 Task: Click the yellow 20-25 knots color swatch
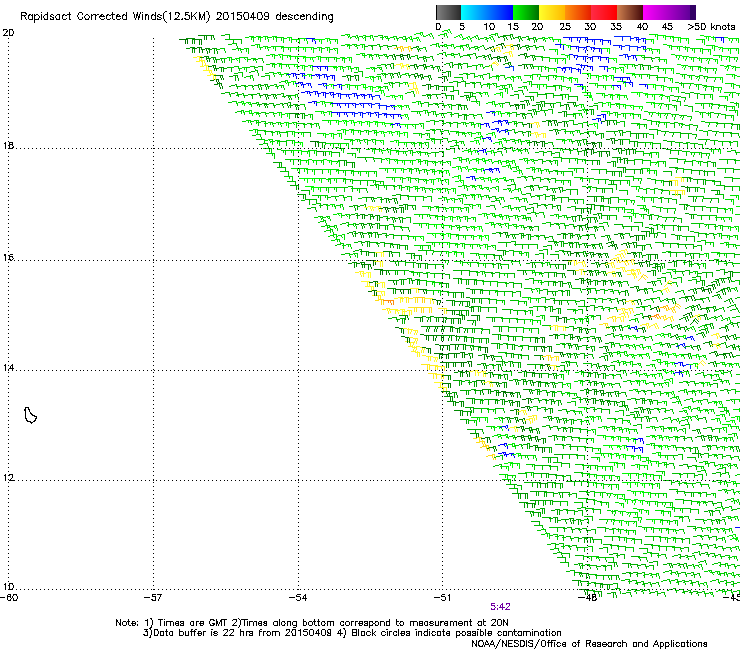coord(552,12)
